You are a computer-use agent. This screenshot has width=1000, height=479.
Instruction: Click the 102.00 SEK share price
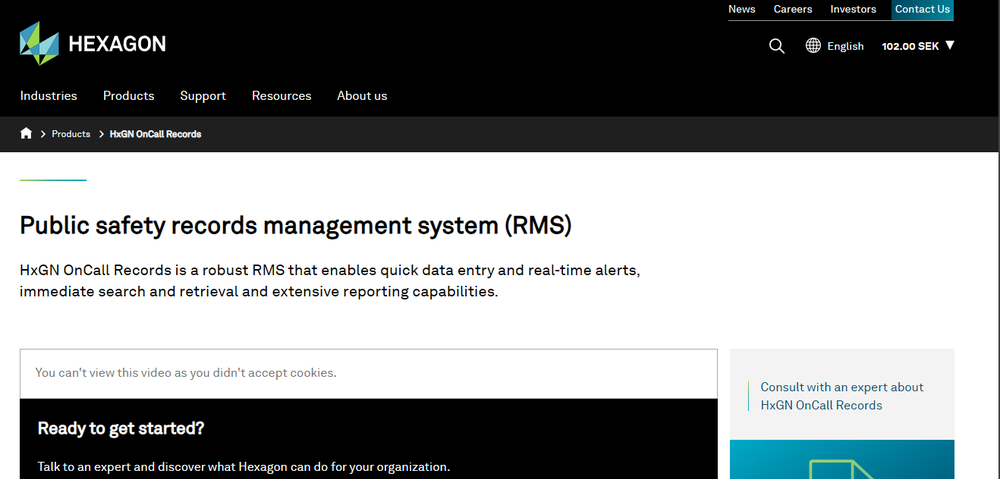(910, 46)
